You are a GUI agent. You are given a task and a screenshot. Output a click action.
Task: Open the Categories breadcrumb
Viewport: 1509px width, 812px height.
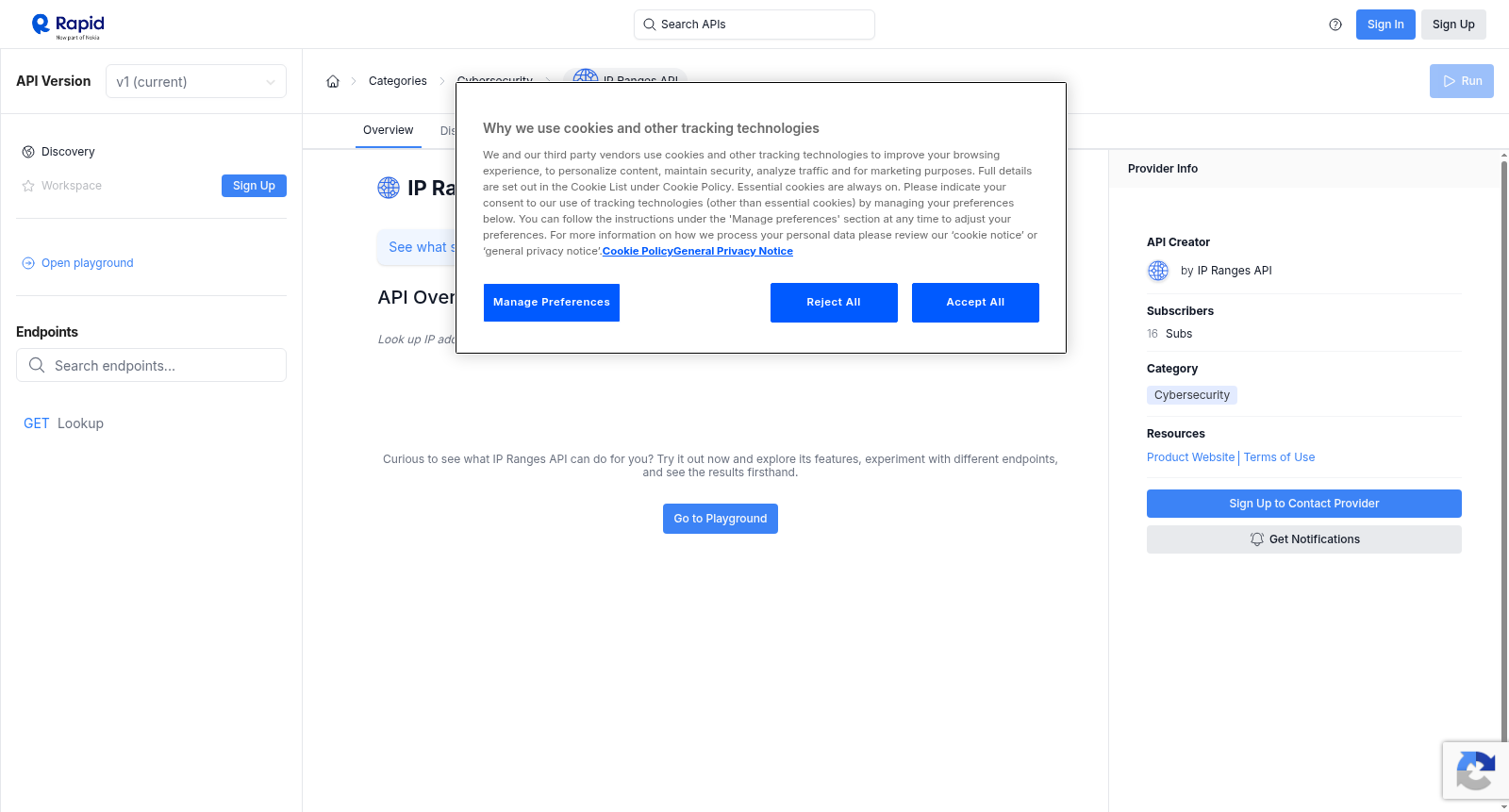[x=397, y=81]
